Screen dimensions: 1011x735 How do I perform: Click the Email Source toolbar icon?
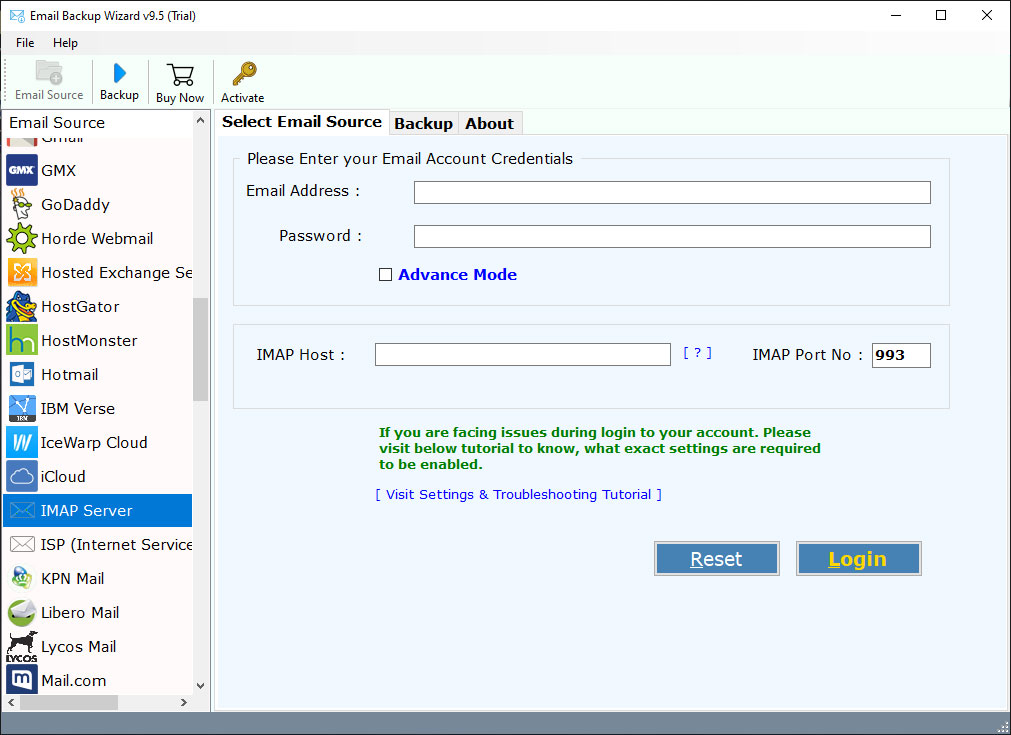pyautogui.click(x=48, y=72)
